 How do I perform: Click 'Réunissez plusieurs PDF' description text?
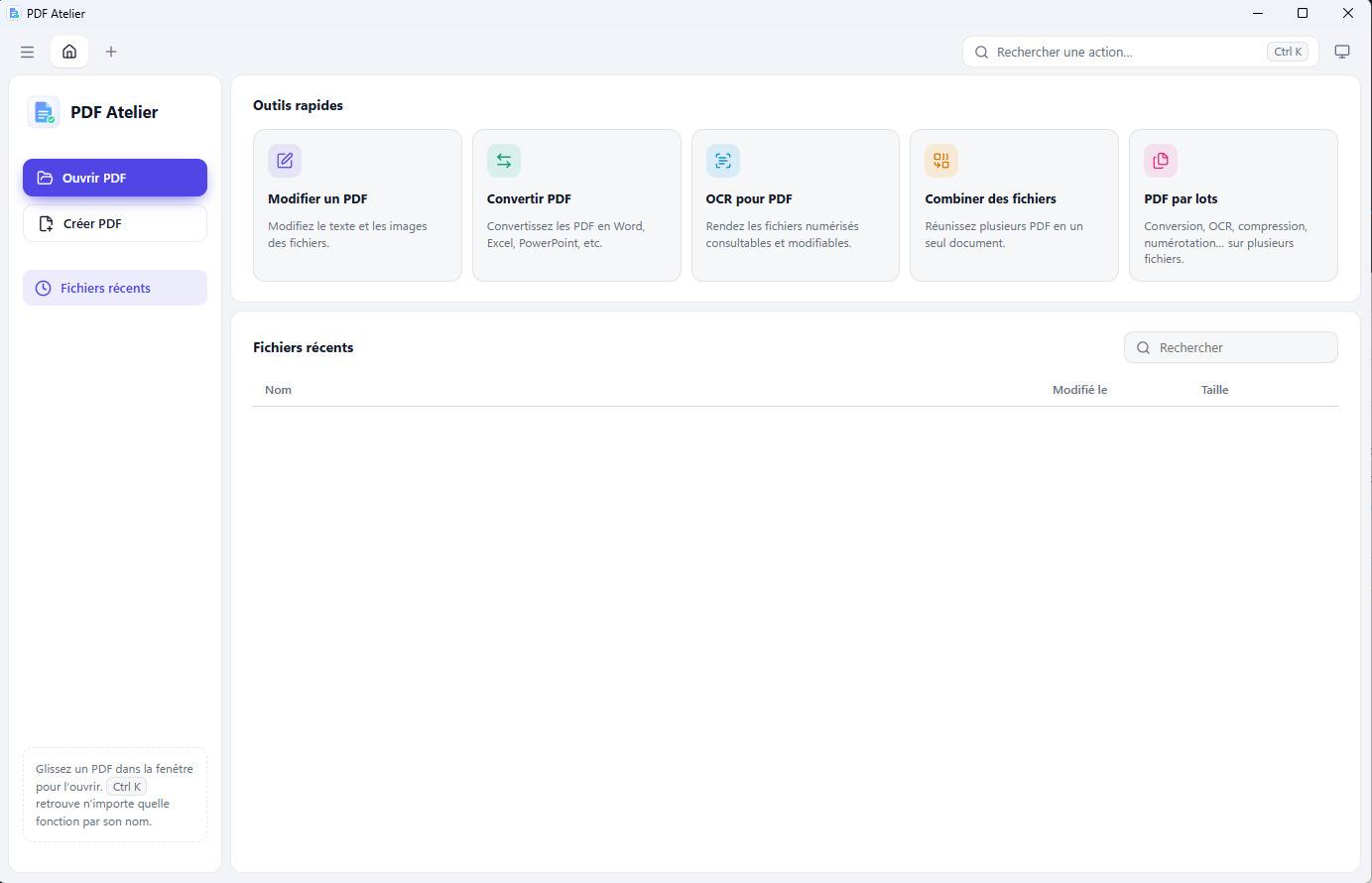coord(1004,234)
